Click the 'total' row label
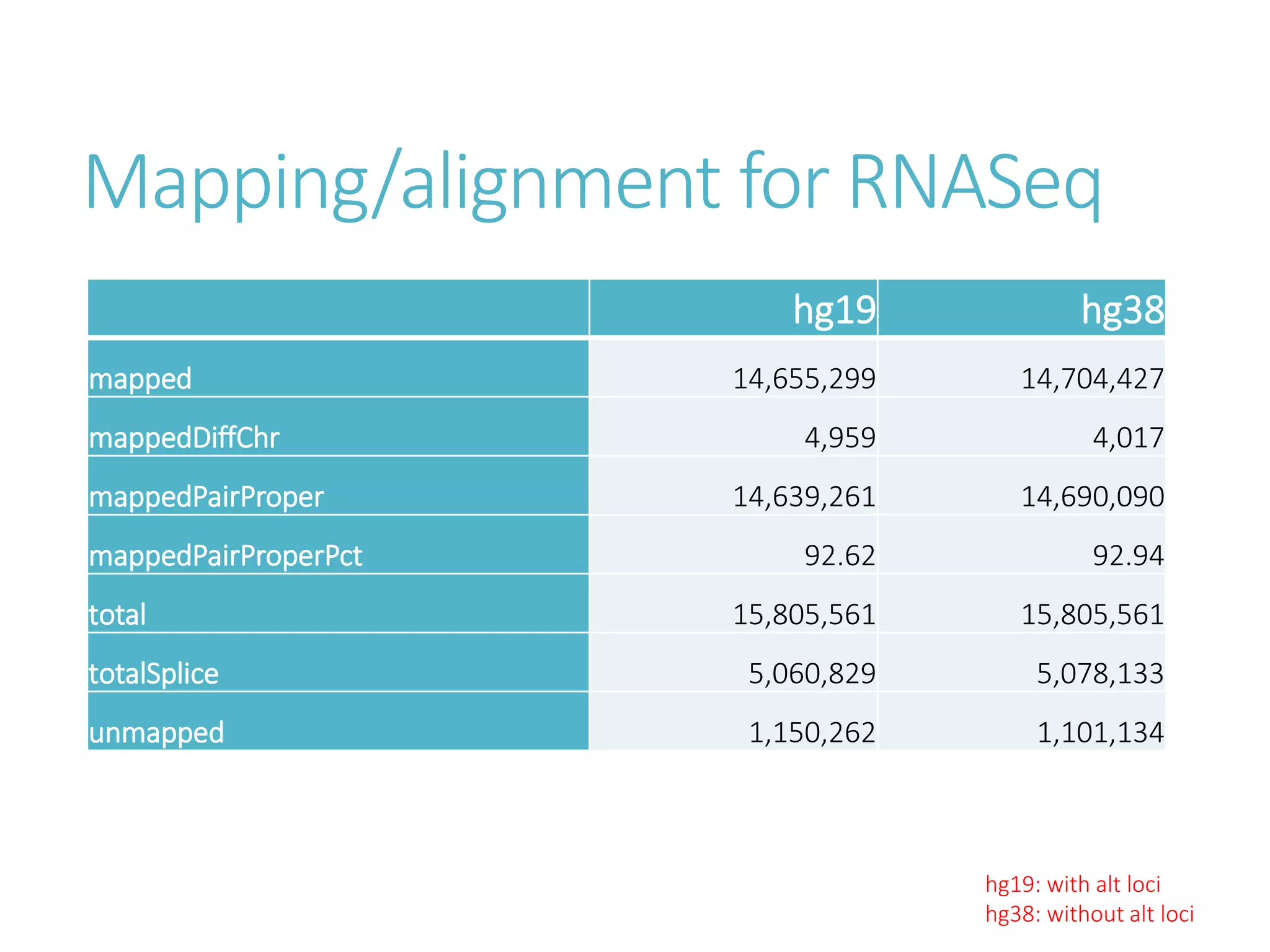1270x952 pixels. (x=118, y=614)
